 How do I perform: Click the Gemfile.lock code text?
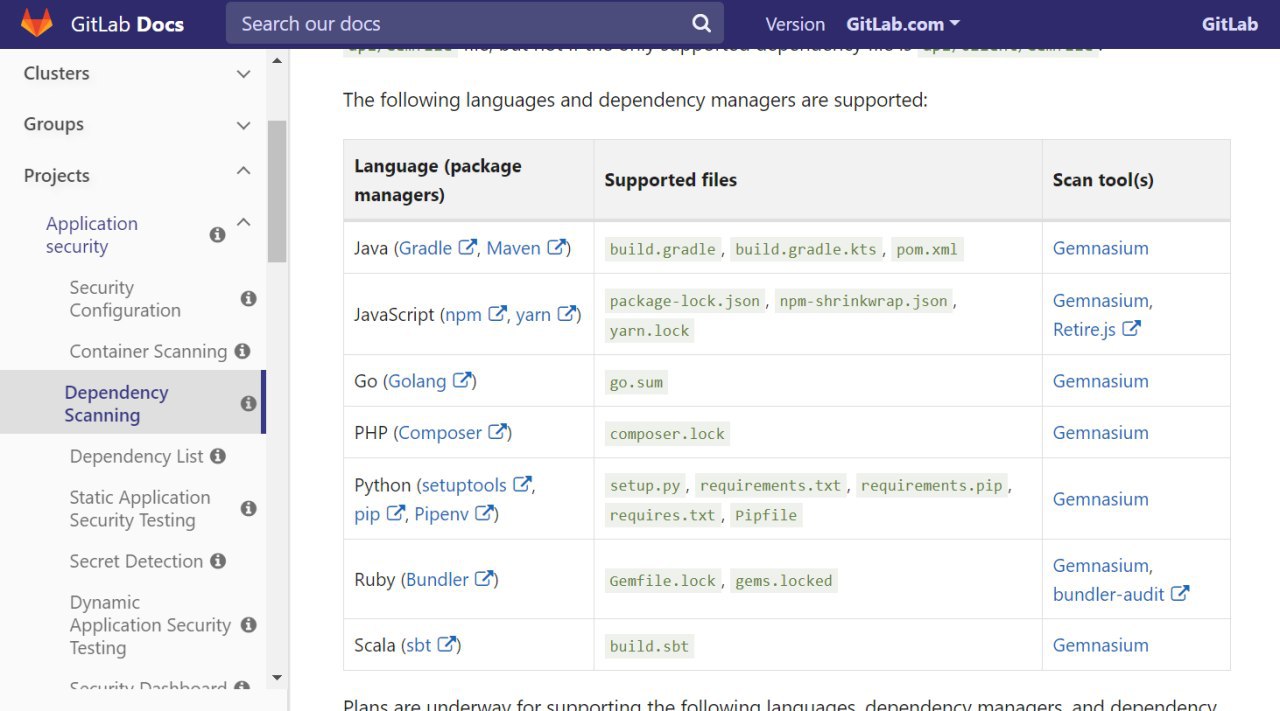pos(663,581)
